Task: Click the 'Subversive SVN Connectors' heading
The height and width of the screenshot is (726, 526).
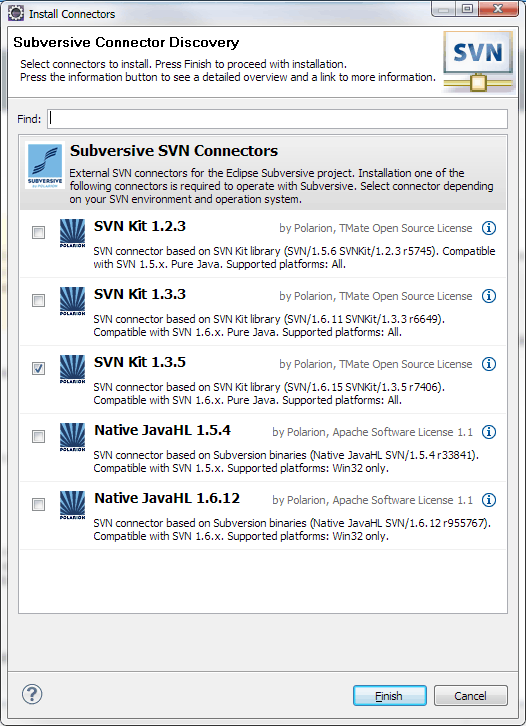Action: point(174,150)
